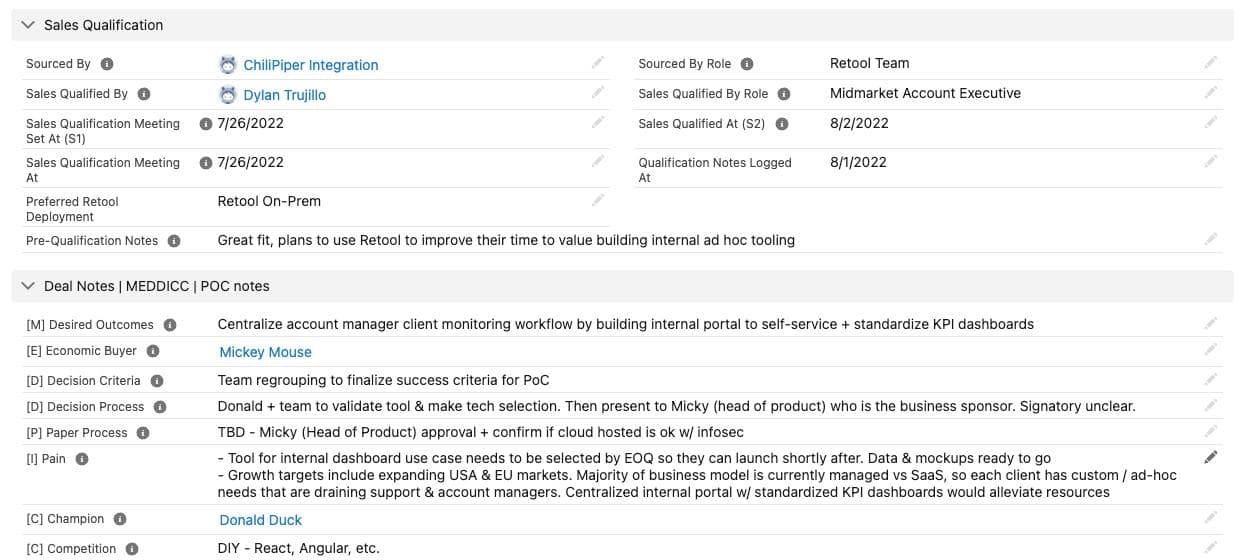Open the ChiliPiper Integration user link
Image resolution: width=1242 pixels, height=560 pixels.
coord(310,65)
